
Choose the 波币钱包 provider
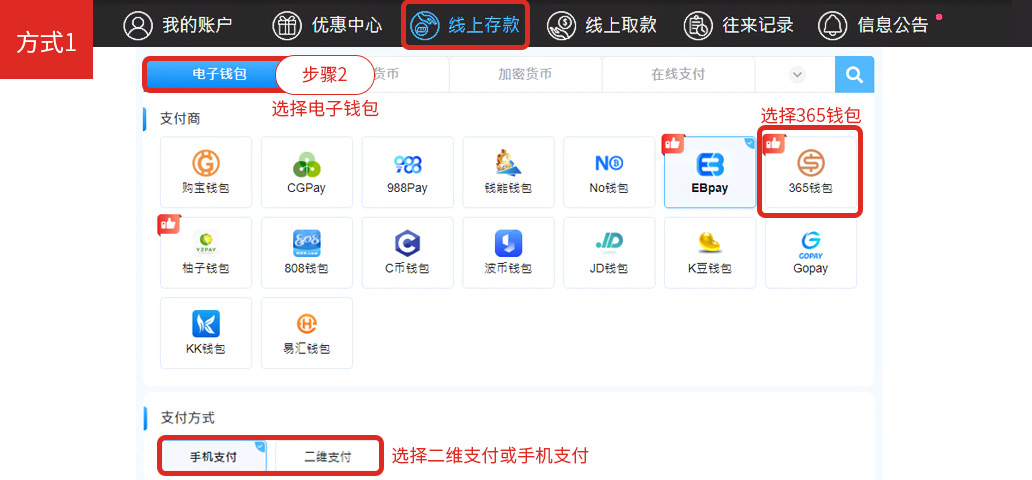coord(508,253)
